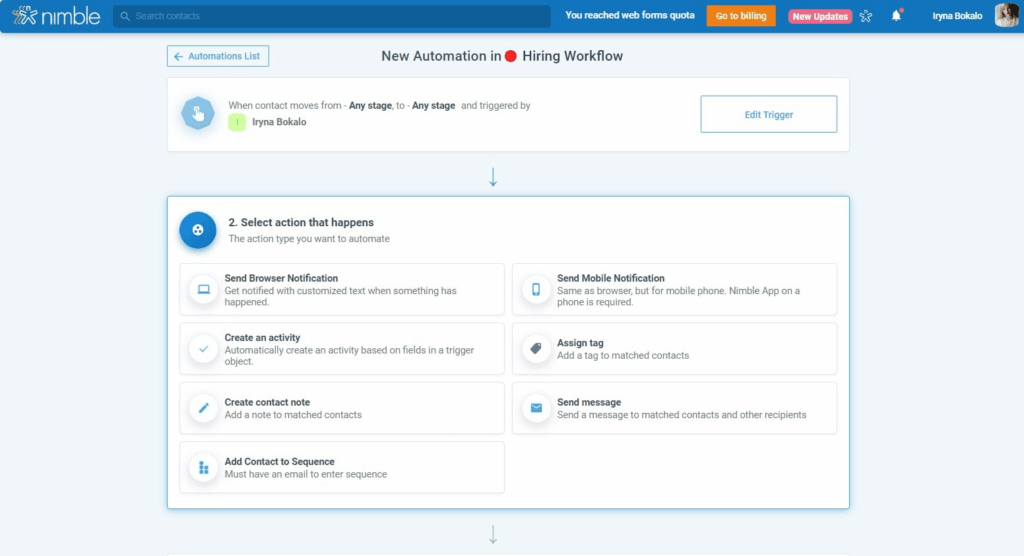1024x556 pixels.
Task: Click the laptop icon for Browser Notification
Action: 204,290
